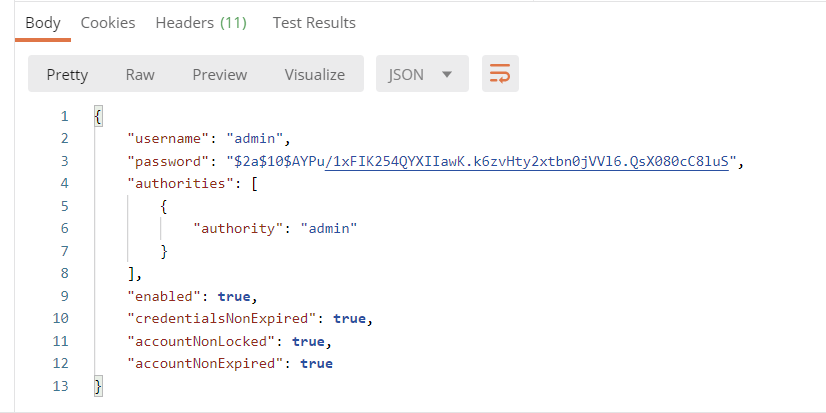Switch to the Body tab
Image resolution: width=826 pixels, height=413 pixels.
pyautogui.click(x=43, y=22)
